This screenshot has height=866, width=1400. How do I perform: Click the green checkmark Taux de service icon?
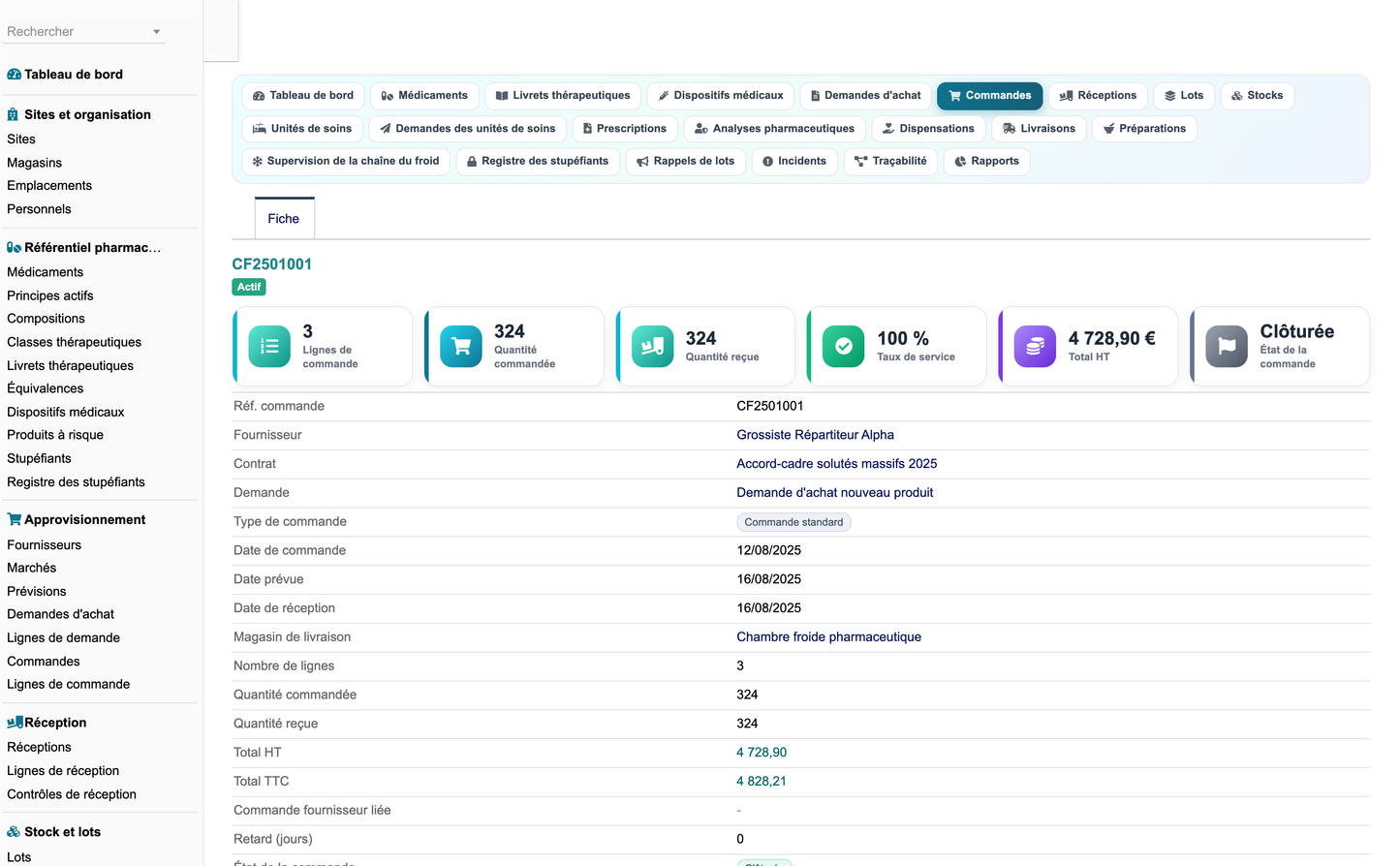pyautogui.click(x=844, y=347)
